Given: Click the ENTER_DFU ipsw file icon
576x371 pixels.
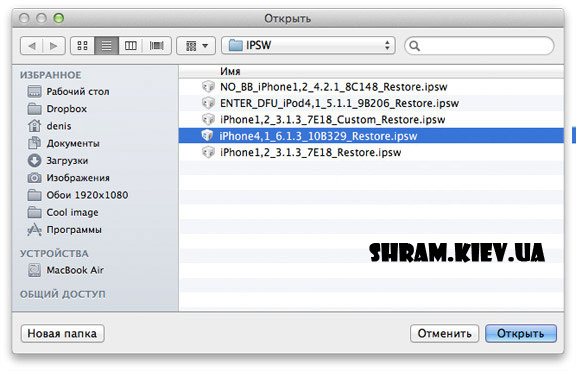Looking at the screenshot, I should [x=208, y=103].
